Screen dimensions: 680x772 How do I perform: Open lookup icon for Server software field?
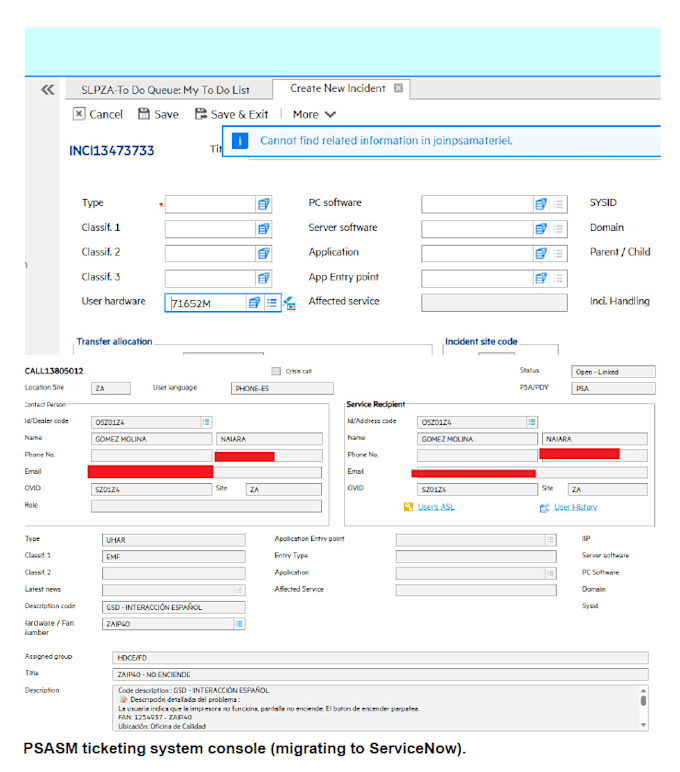(541, 228)
